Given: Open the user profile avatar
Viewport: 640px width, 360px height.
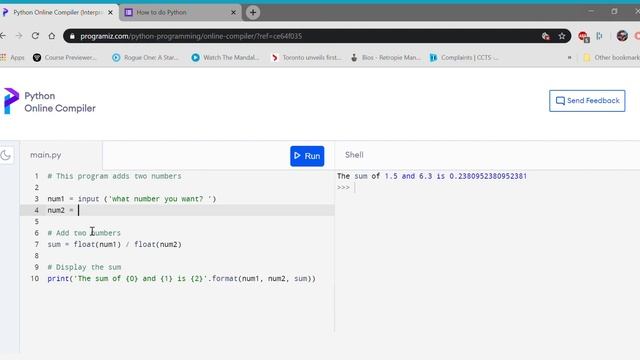Looking at the screenshot, I should (x=622, y=36).
